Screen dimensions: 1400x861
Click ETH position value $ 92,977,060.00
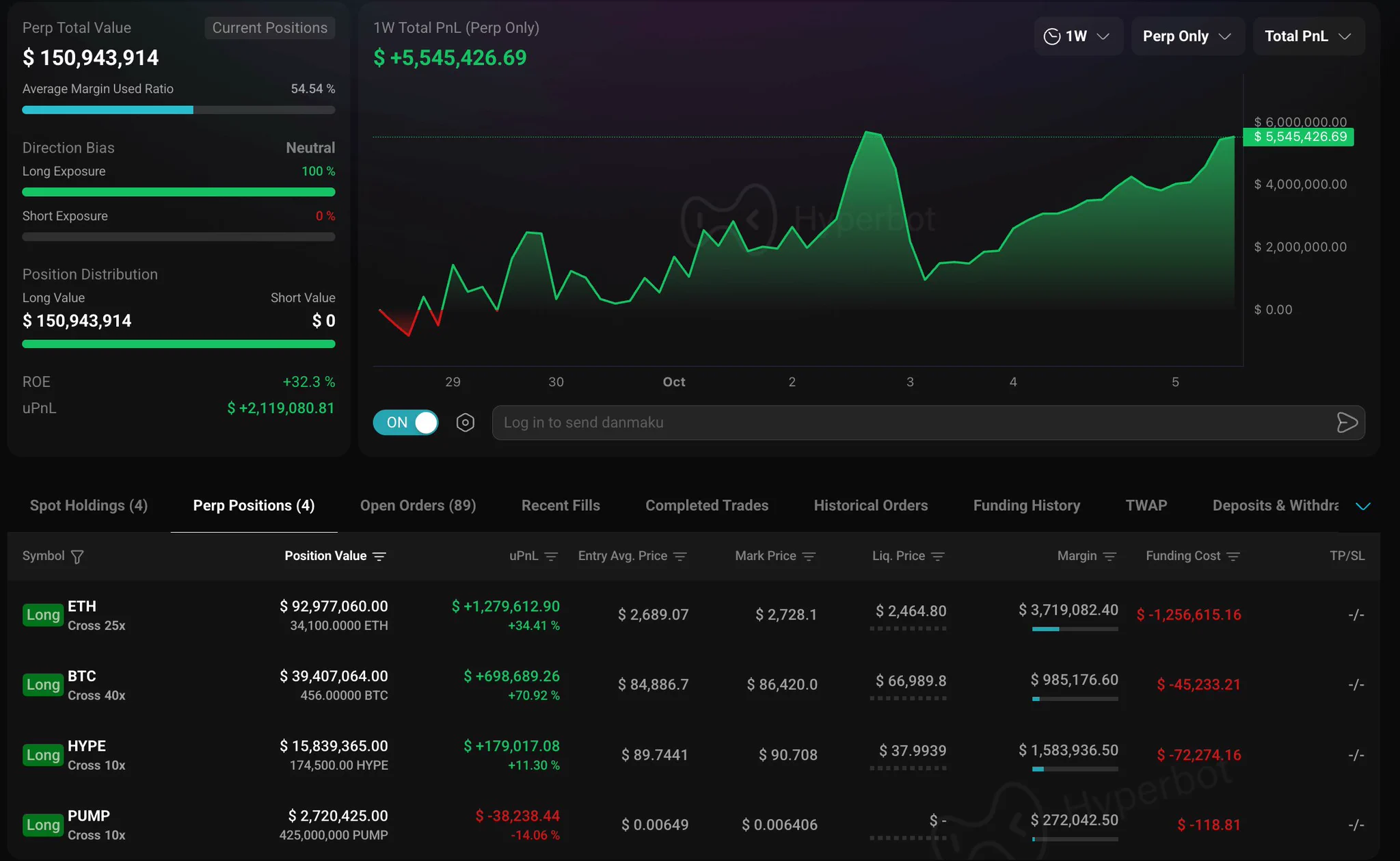pyautogui.click(x=334, y=607)
